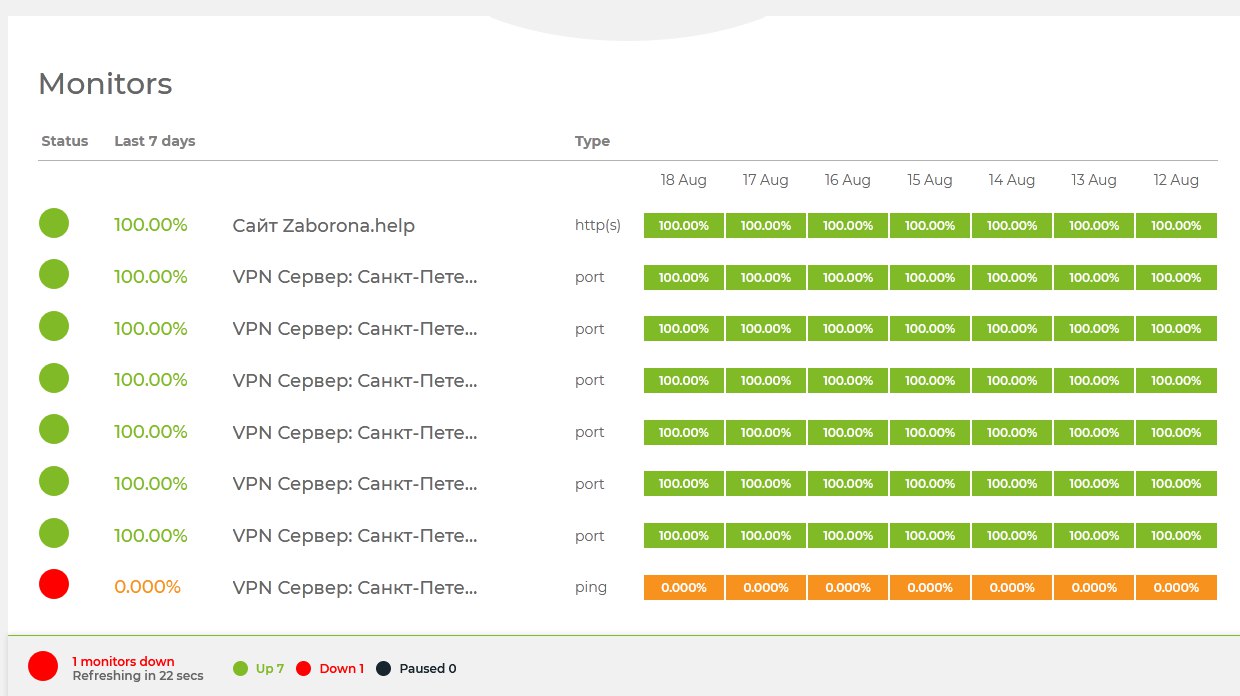This screenshot has width=1240, height=696.
Task: Click Zaborona.help 13 Aug uptime bar
Action: click(1094, 225)
